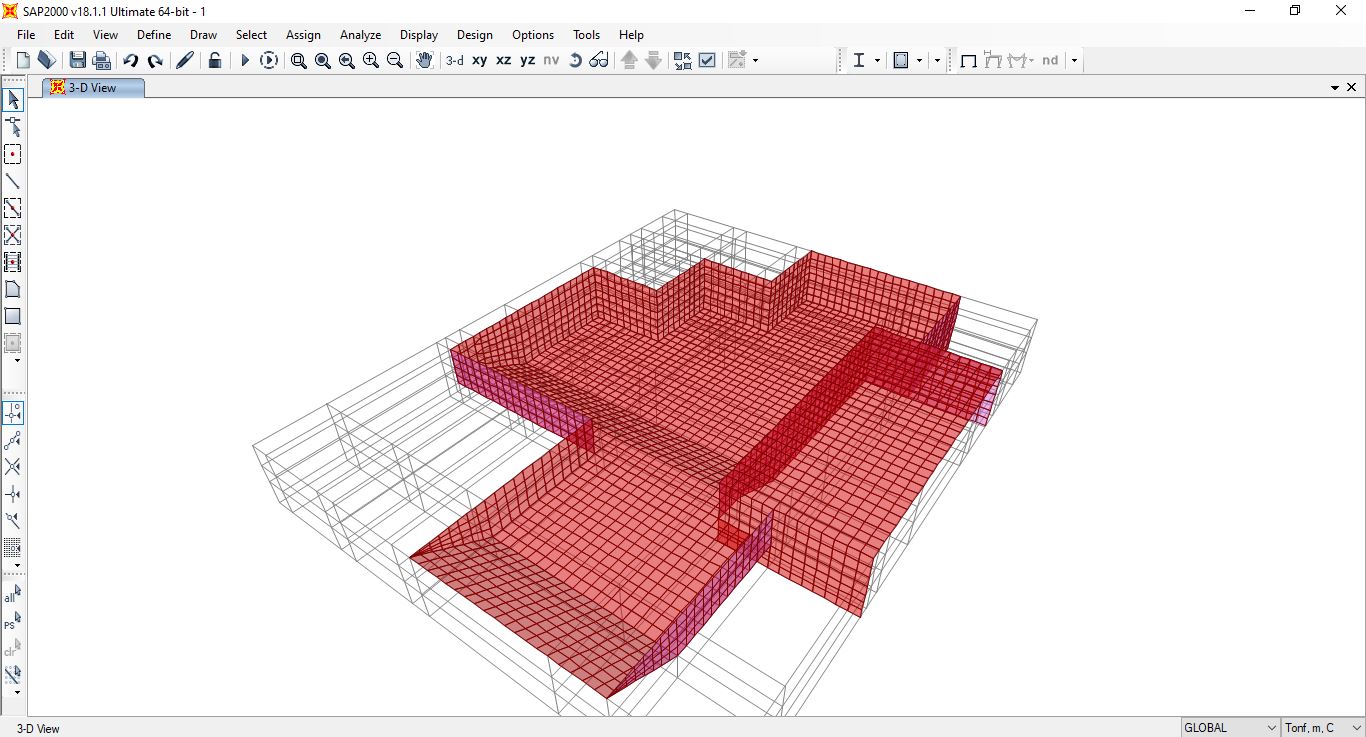Expand the frame section I-beam dropdown arrow
The height and width of the screenshot is (737, 1366).
[x=877, y=60]
